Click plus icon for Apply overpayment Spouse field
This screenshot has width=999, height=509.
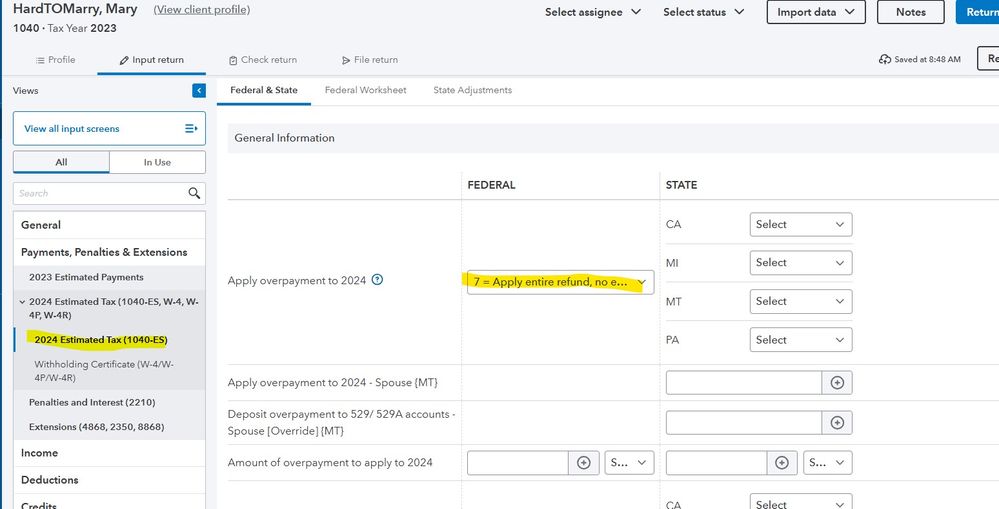(837, 382)
